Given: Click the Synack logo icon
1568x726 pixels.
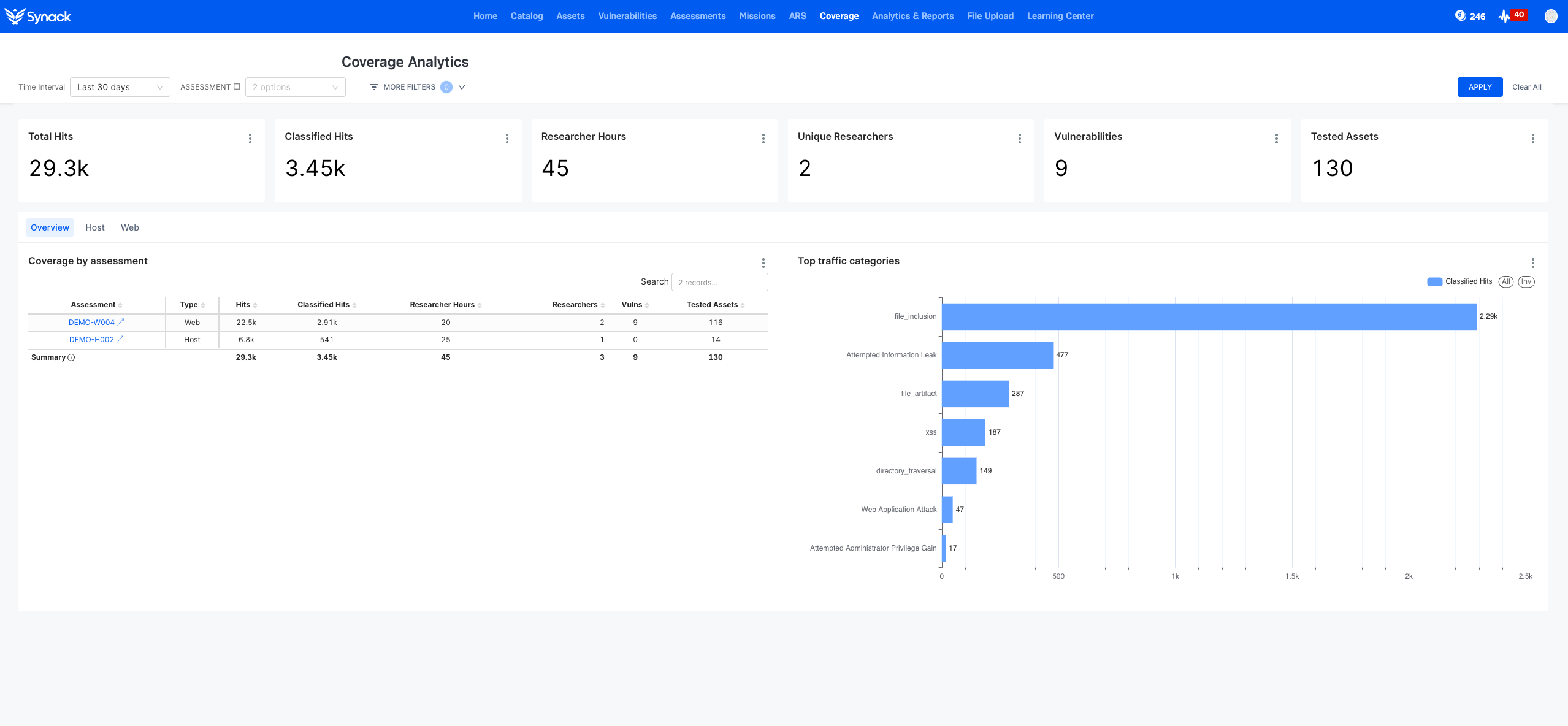Looking at the screenshot, I should click(x=15, y=16).
